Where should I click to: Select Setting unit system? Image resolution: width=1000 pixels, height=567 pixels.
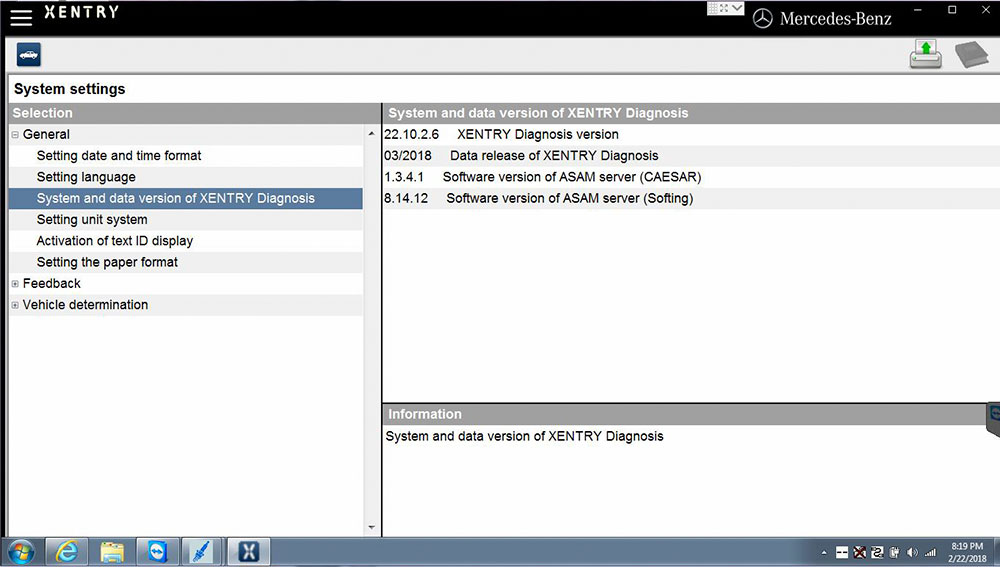coord(186,219)
